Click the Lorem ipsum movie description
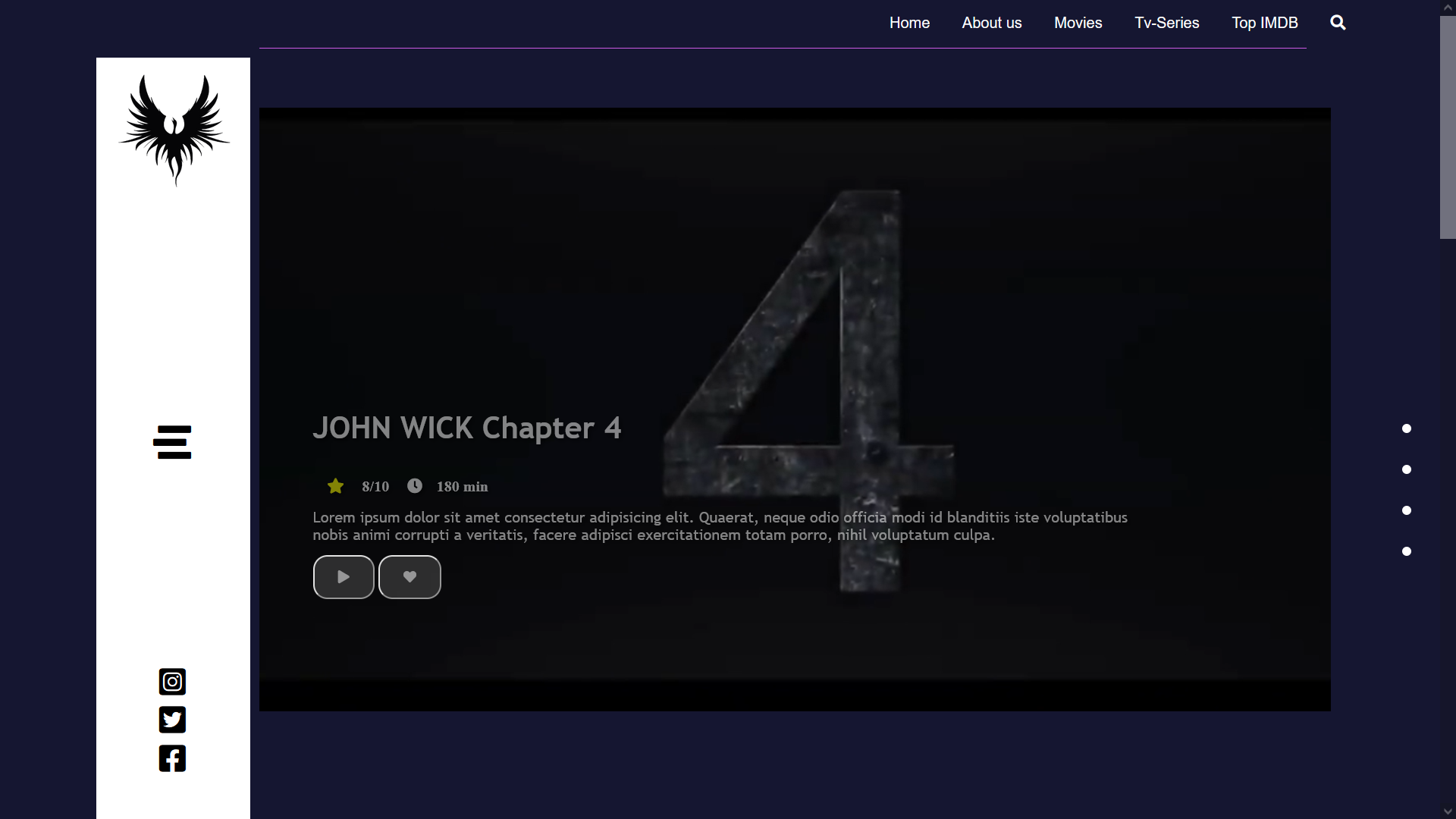 (x=720, y=526)
